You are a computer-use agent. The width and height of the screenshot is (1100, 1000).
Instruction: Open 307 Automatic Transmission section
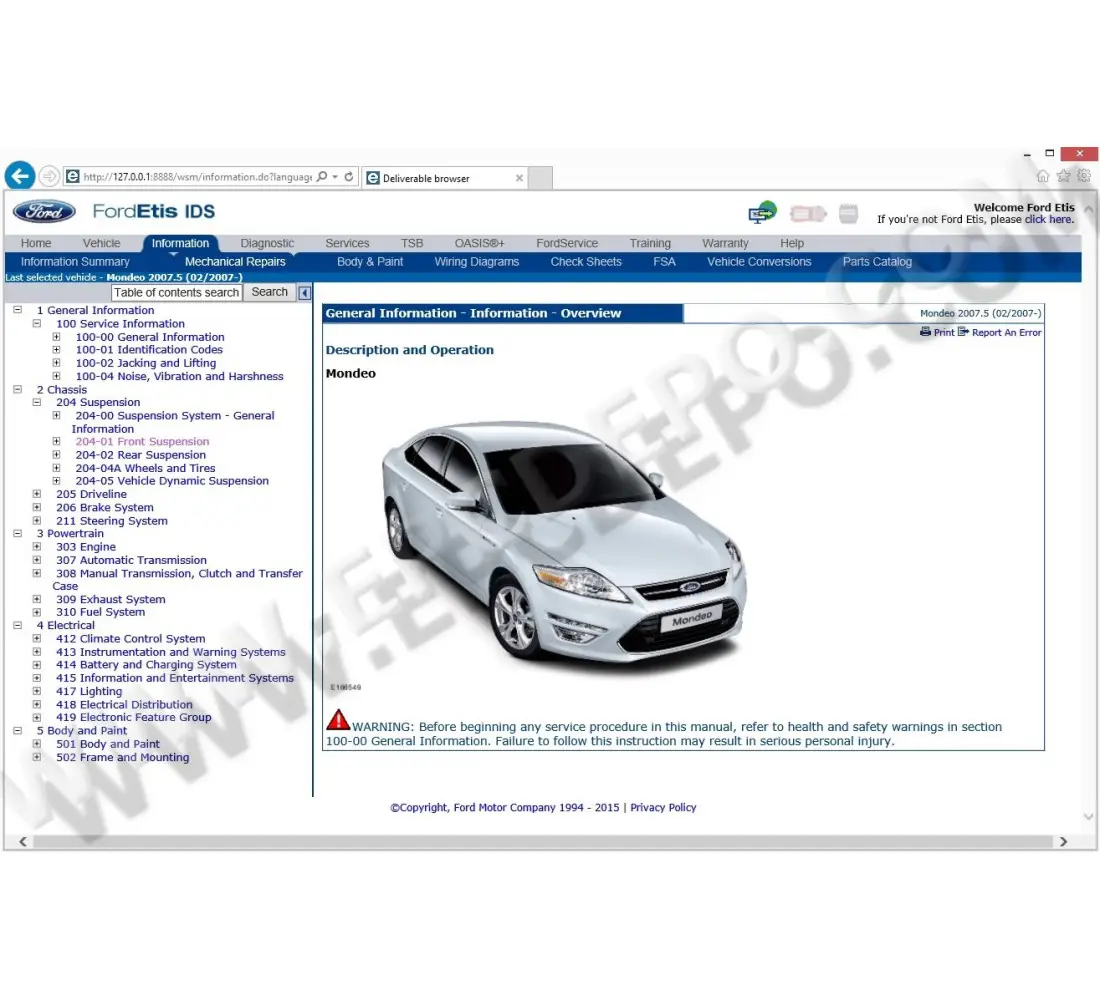[x=131, y=560]
